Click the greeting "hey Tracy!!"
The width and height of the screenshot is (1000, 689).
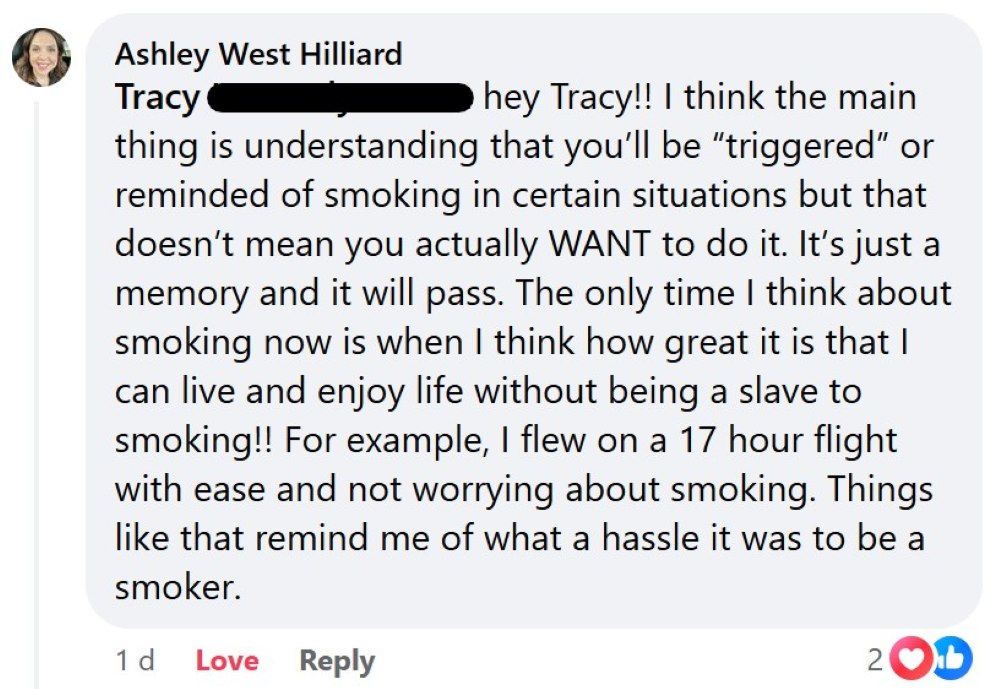pyautogui.click(x=568, y=98)
